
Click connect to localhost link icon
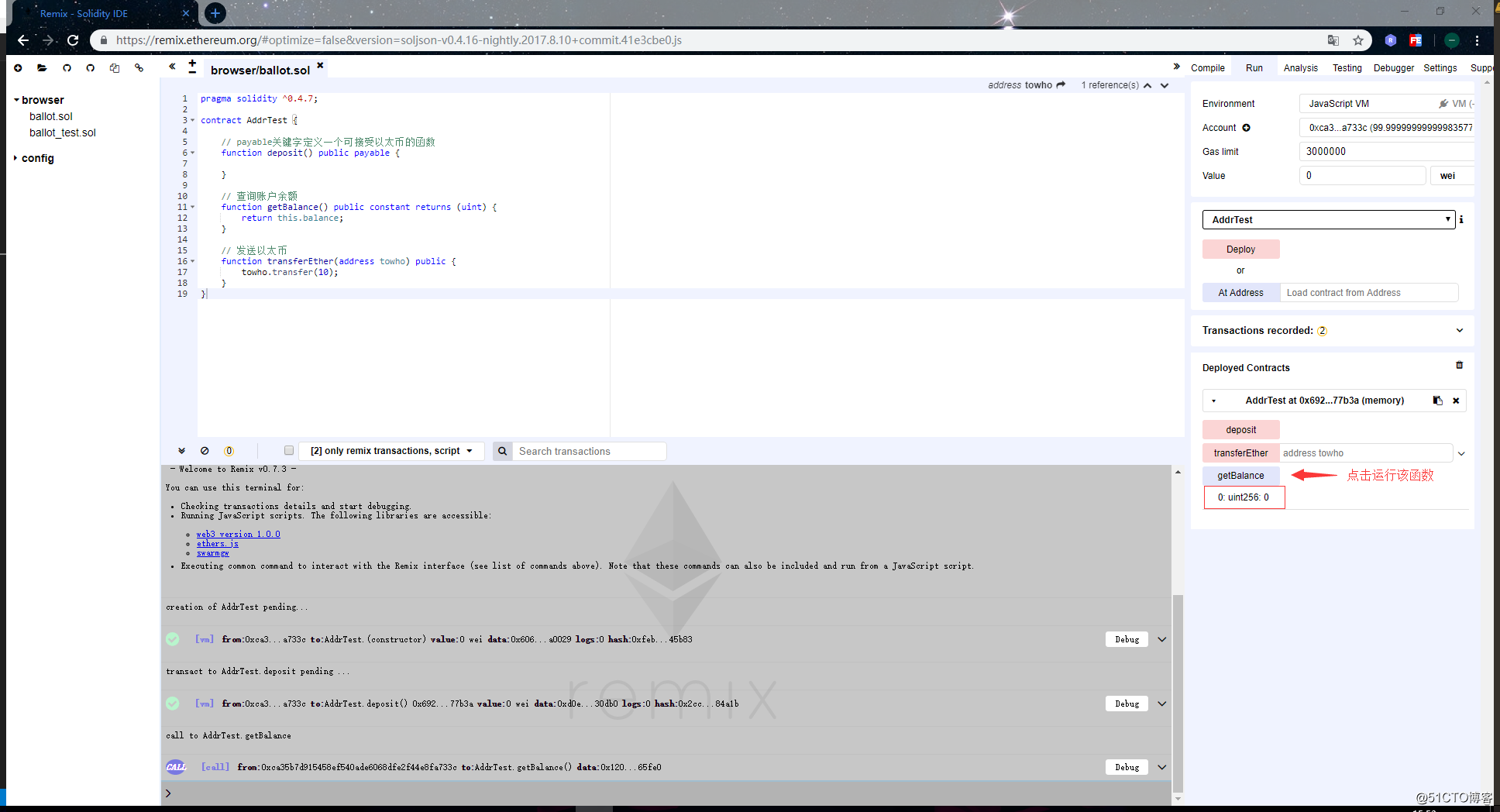[x=139, y=68]
